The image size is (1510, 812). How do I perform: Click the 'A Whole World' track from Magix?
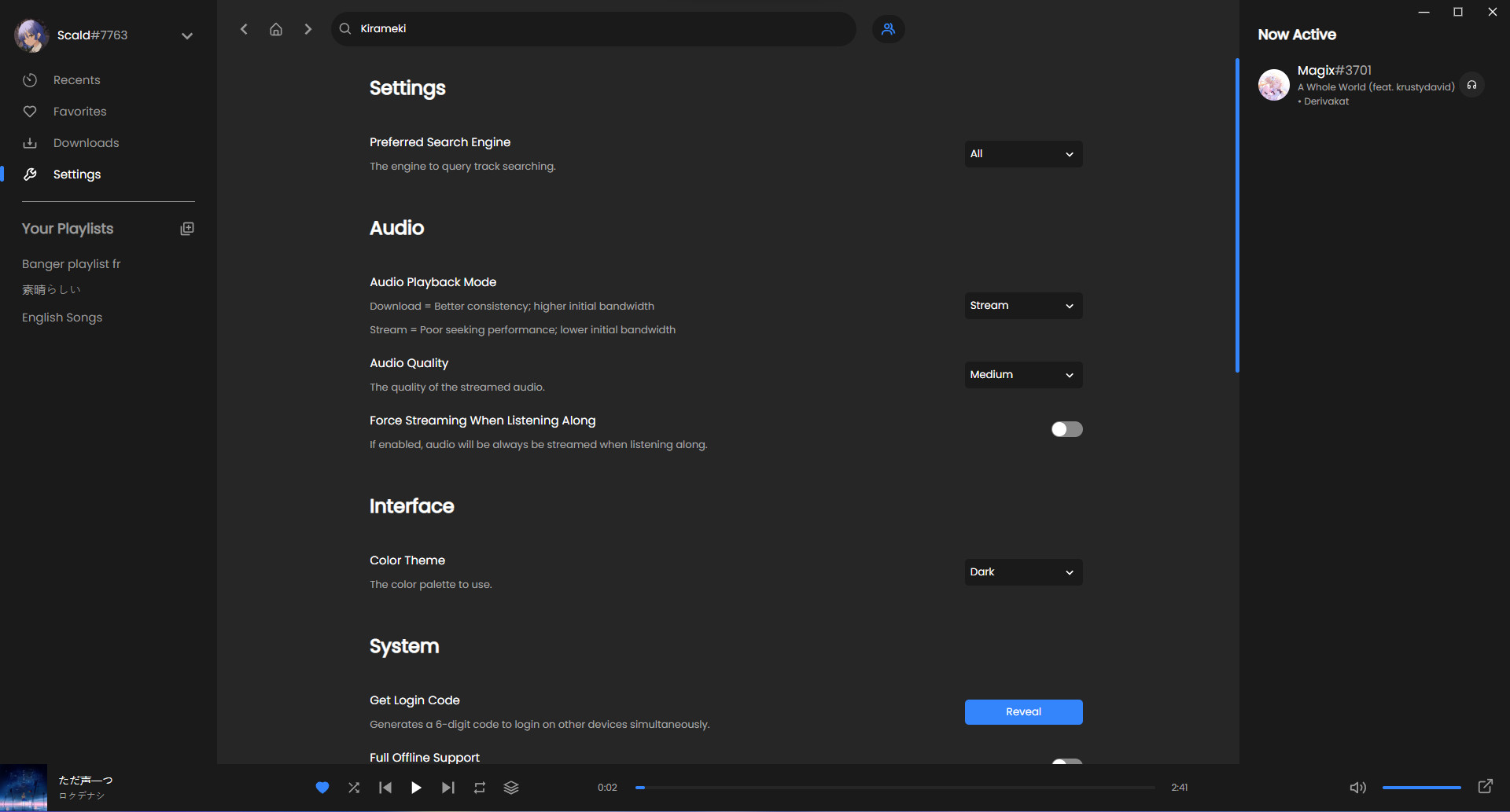coord(1376,87)
